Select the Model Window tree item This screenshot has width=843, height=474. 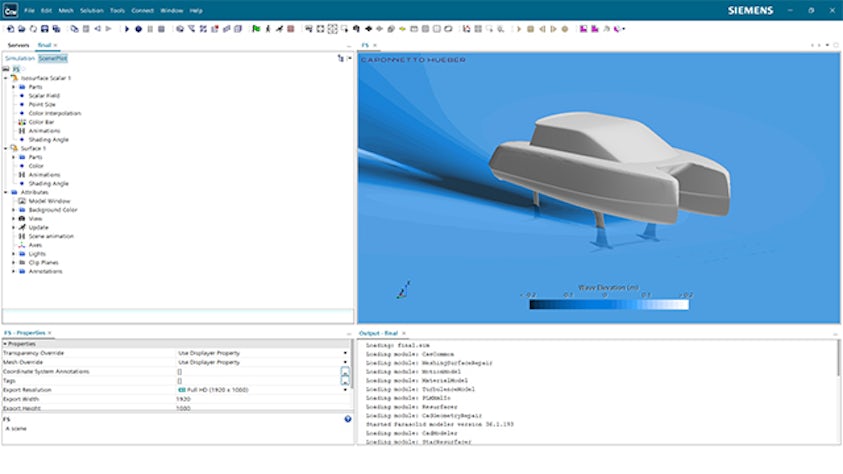(x=49, y=201)
